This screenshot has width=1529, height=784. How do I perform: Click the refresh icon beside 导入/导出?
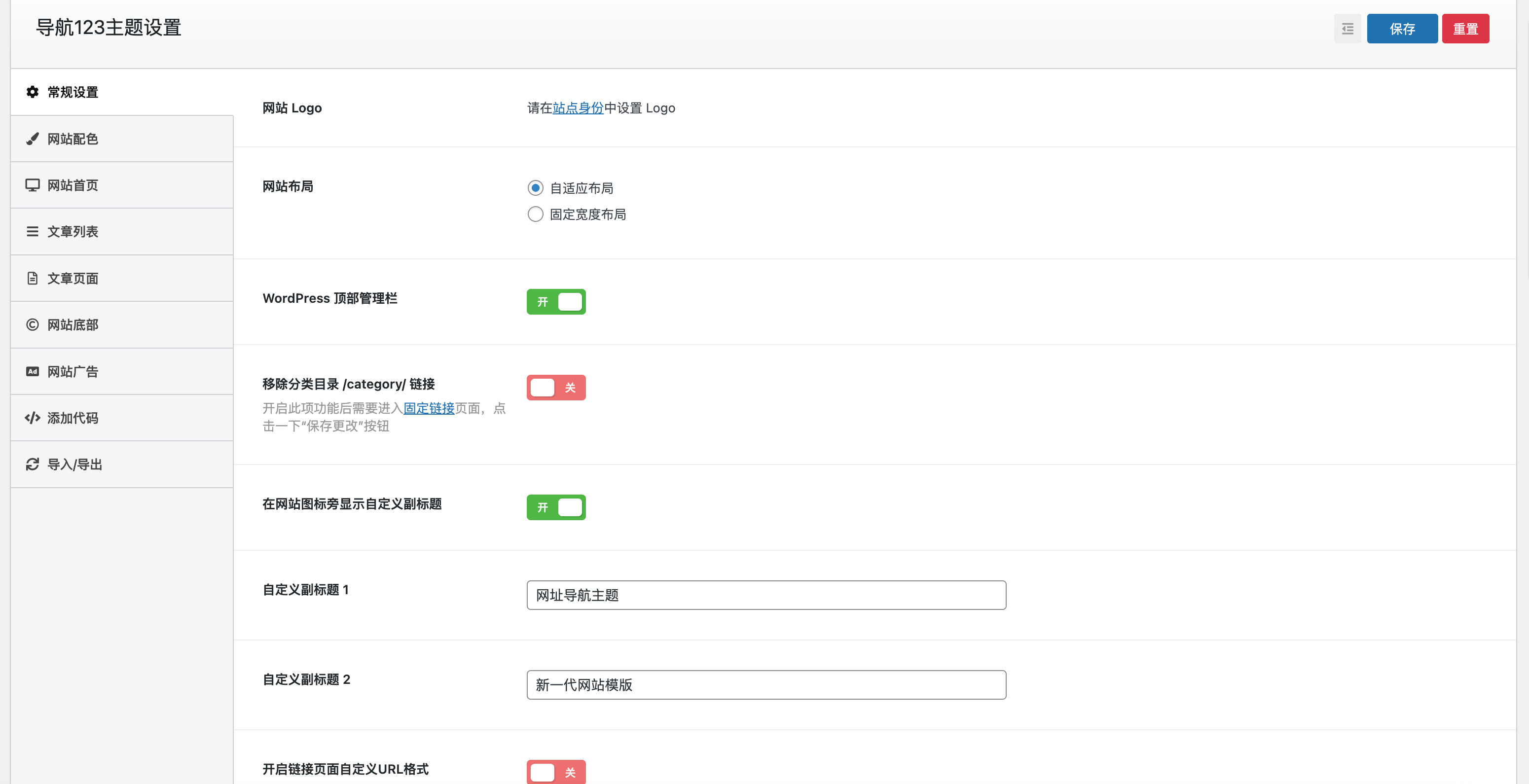pyautogui.click(x=33, y=464)
